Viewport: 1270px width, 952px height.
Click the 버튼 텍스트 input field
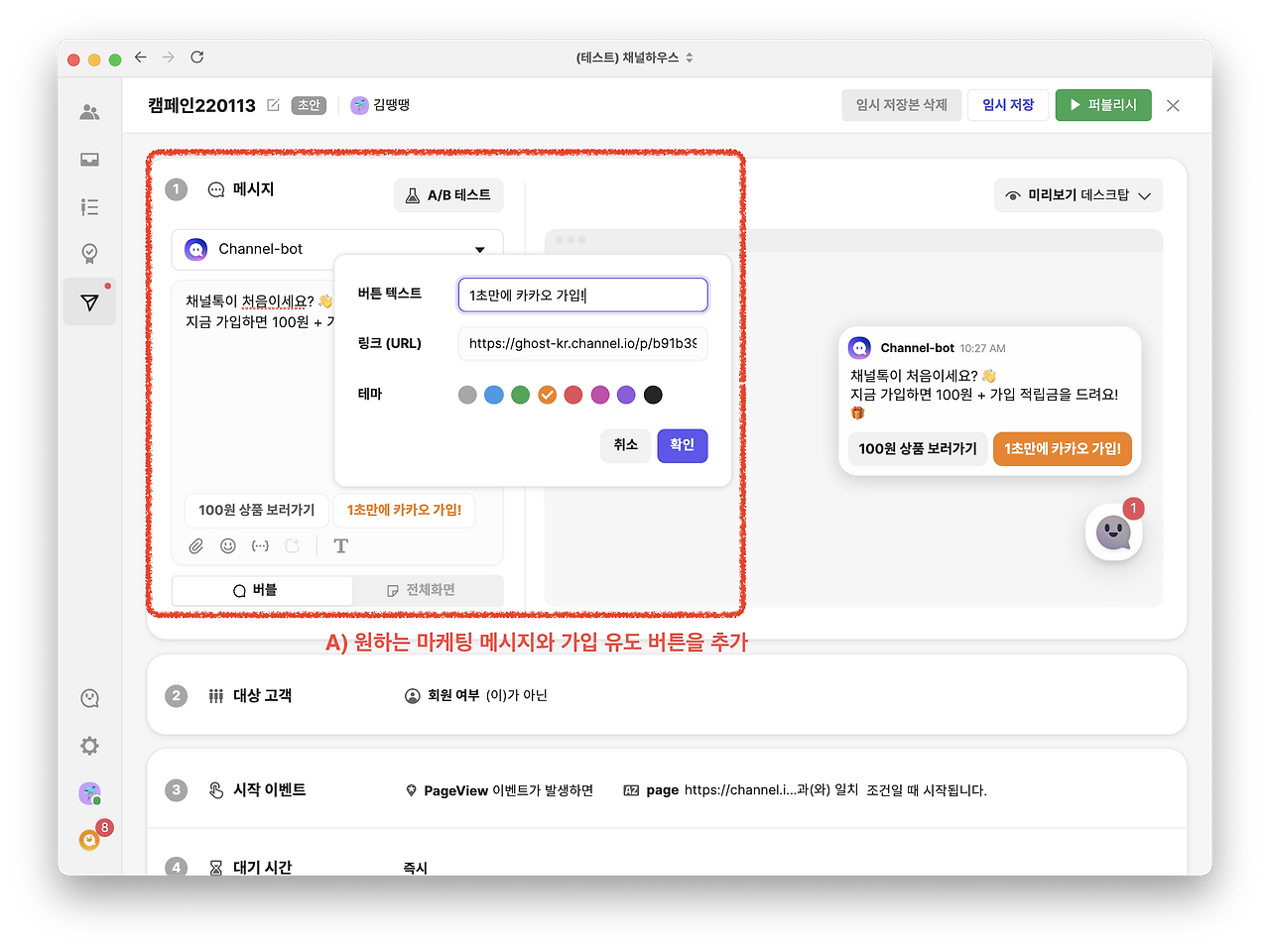(583, 295)
